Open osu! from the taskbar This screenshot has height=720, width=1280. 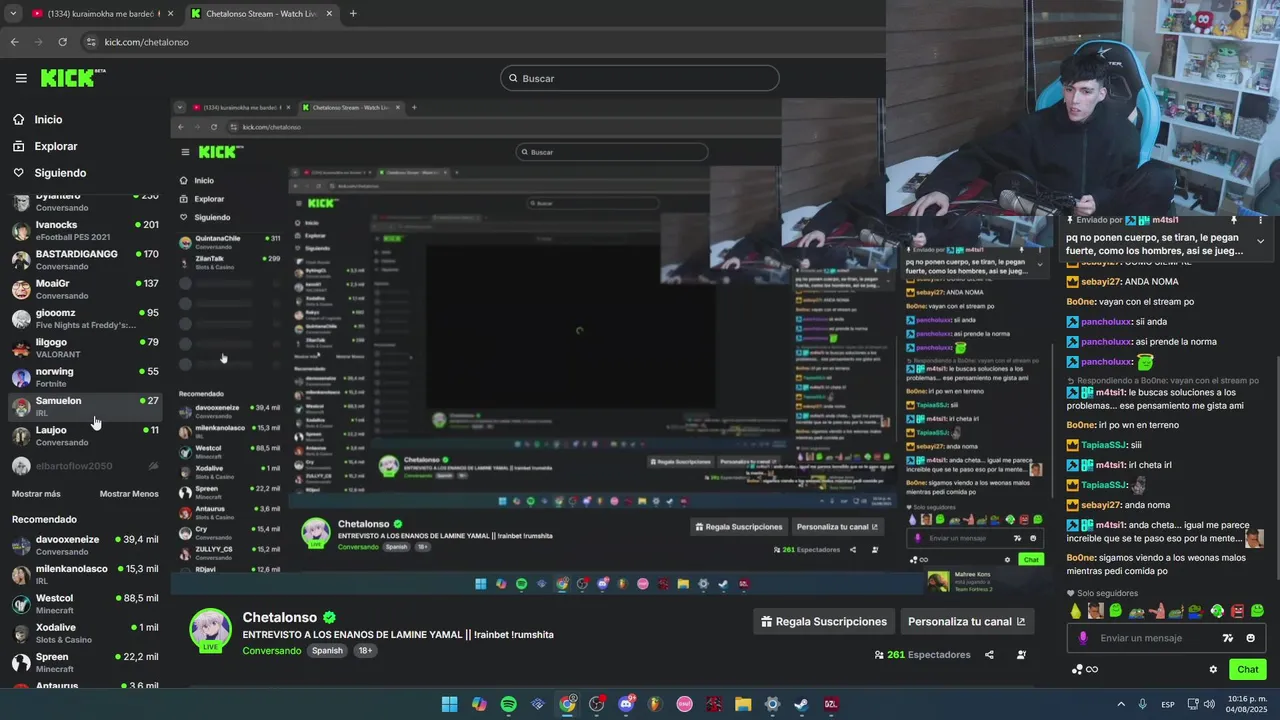[x=684, y=704]
